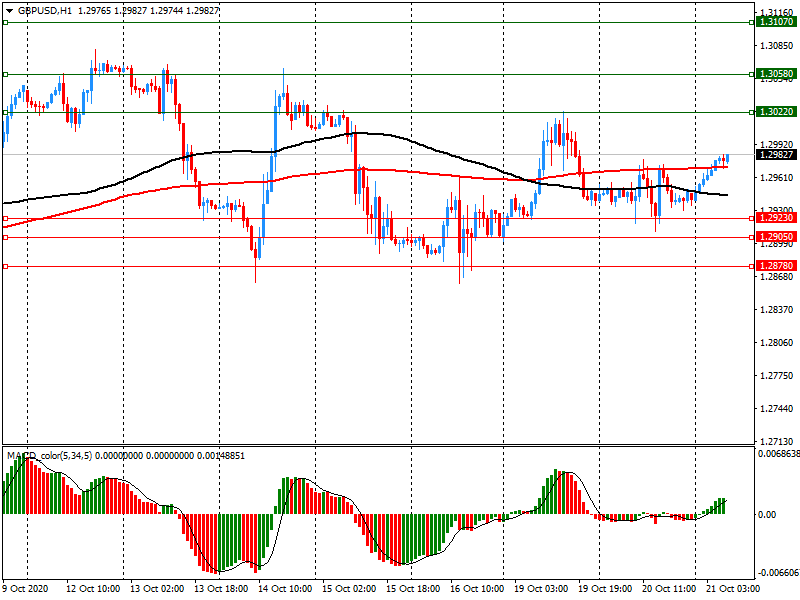The height and width of the screenshot is (600, 800).
Task: Grab left handle of the 1.28780 line
Action: pyautogui.click(x=5, y=266)
